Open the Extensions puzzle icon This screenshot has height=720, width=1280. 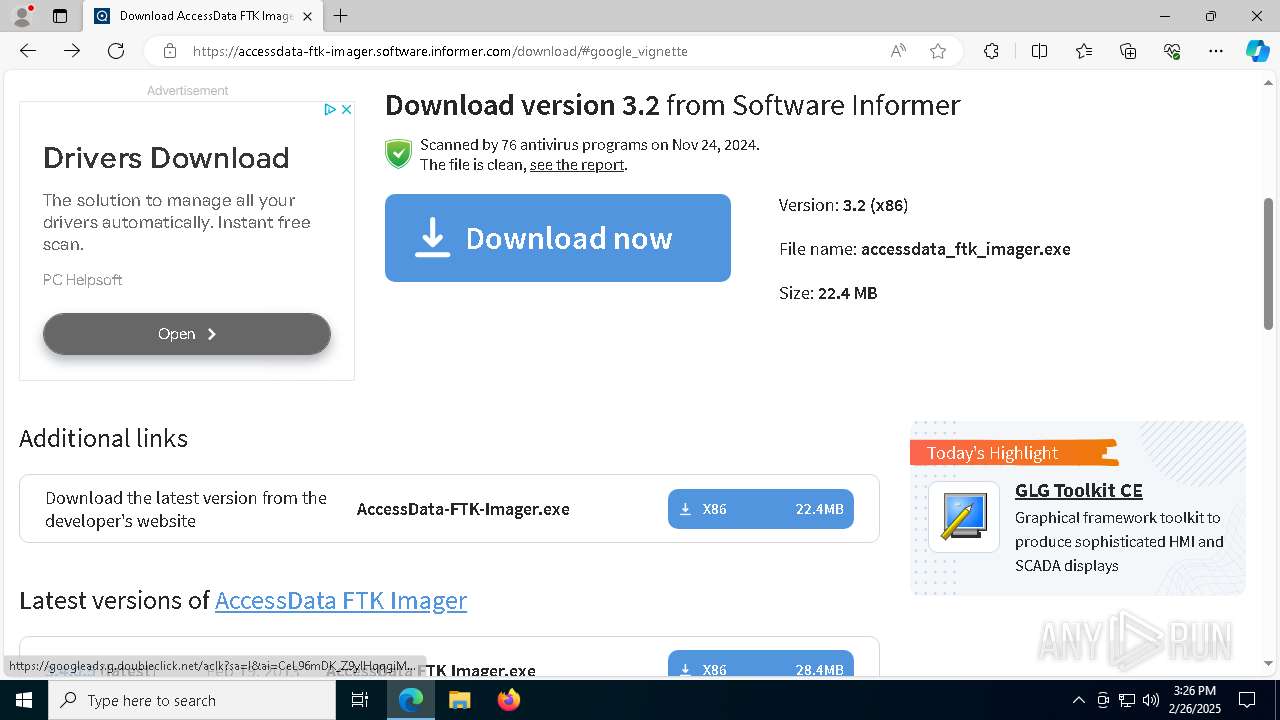(x=991, y=51)
